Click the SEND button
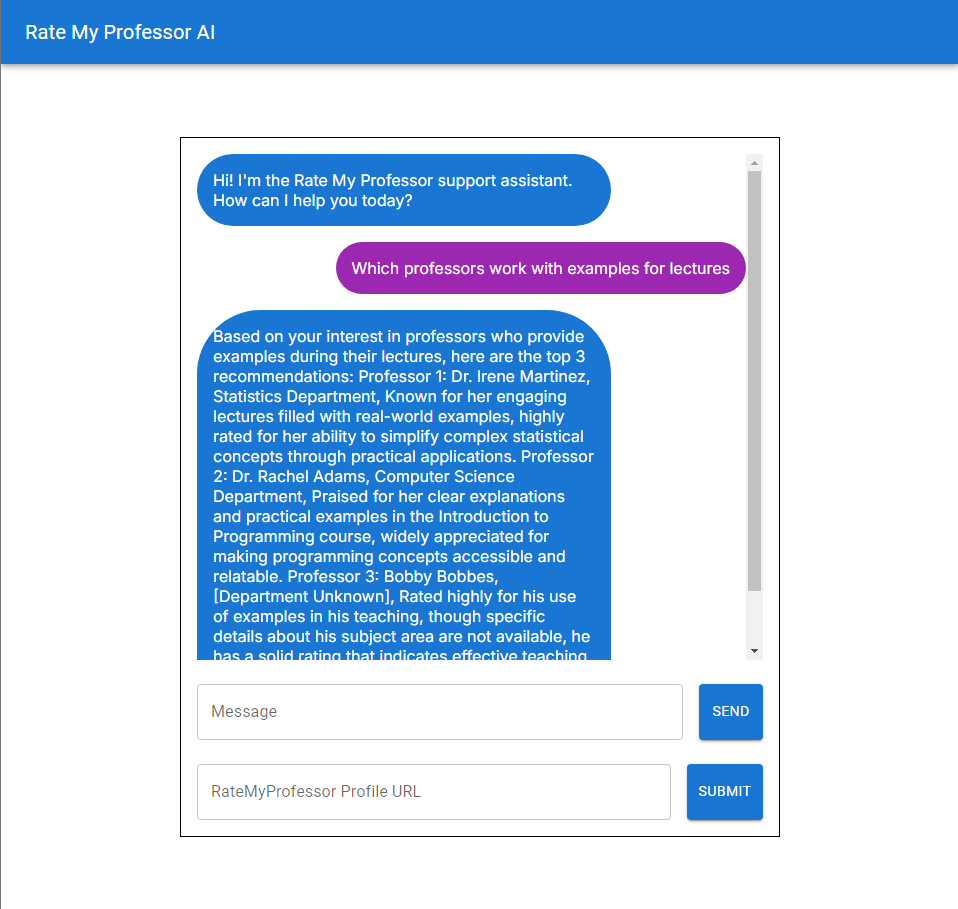 [x=730, y=712]
